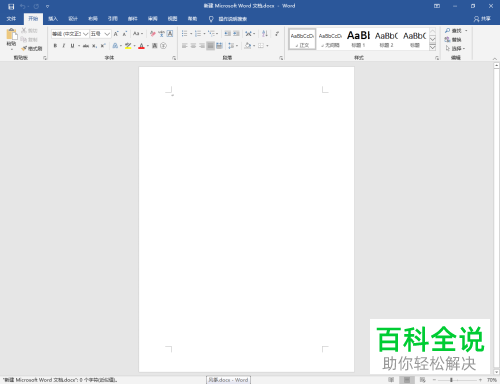Click the Select button in editing group
The width and height of the screenshot is (500, 384).
(x=455, y=49)
